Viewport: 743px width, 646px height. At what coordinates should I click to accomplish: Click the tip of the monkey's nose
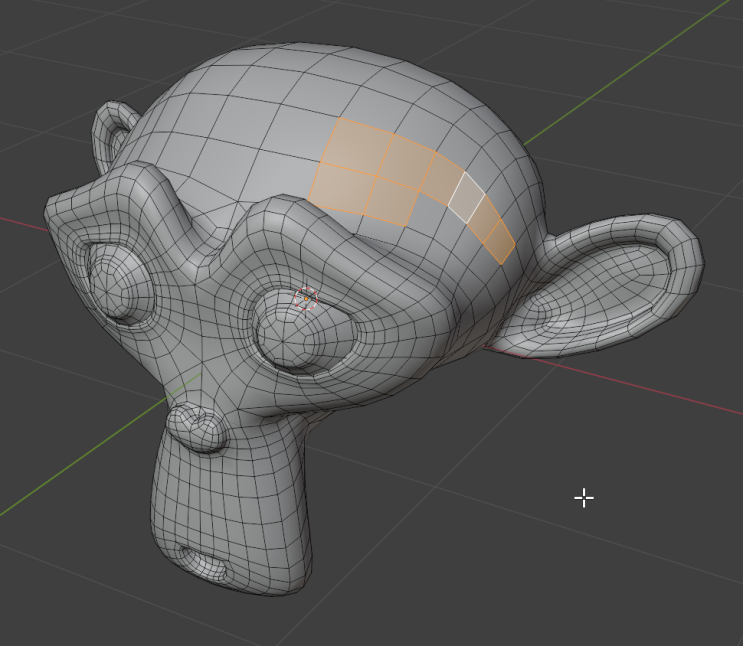pyautogui.click(x=197, y=428)
